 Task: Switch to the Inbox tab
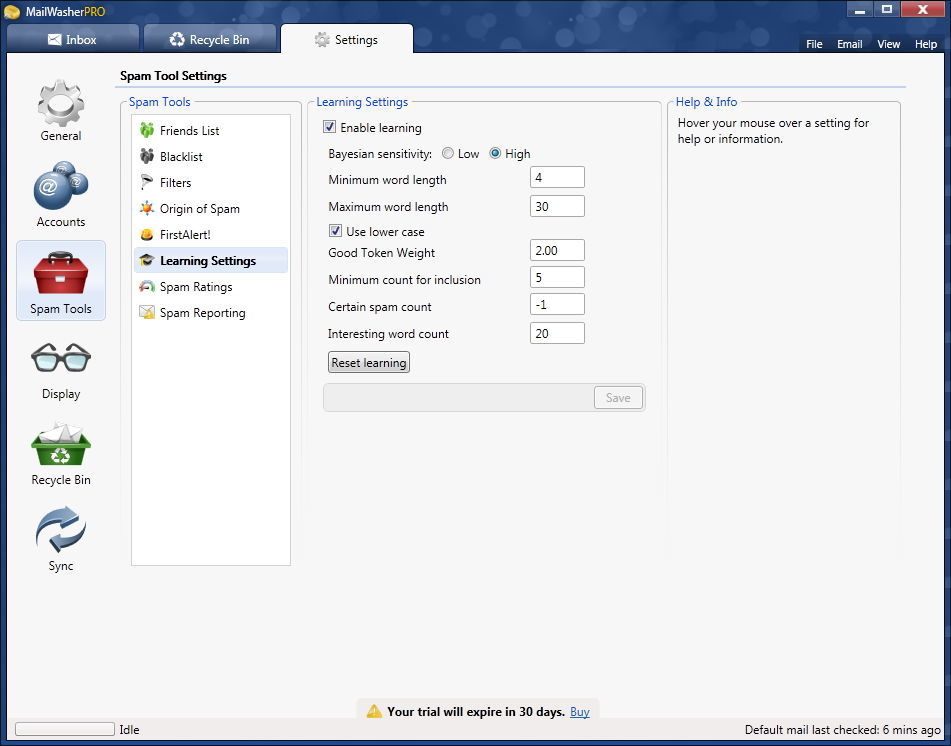coord(72,40)
